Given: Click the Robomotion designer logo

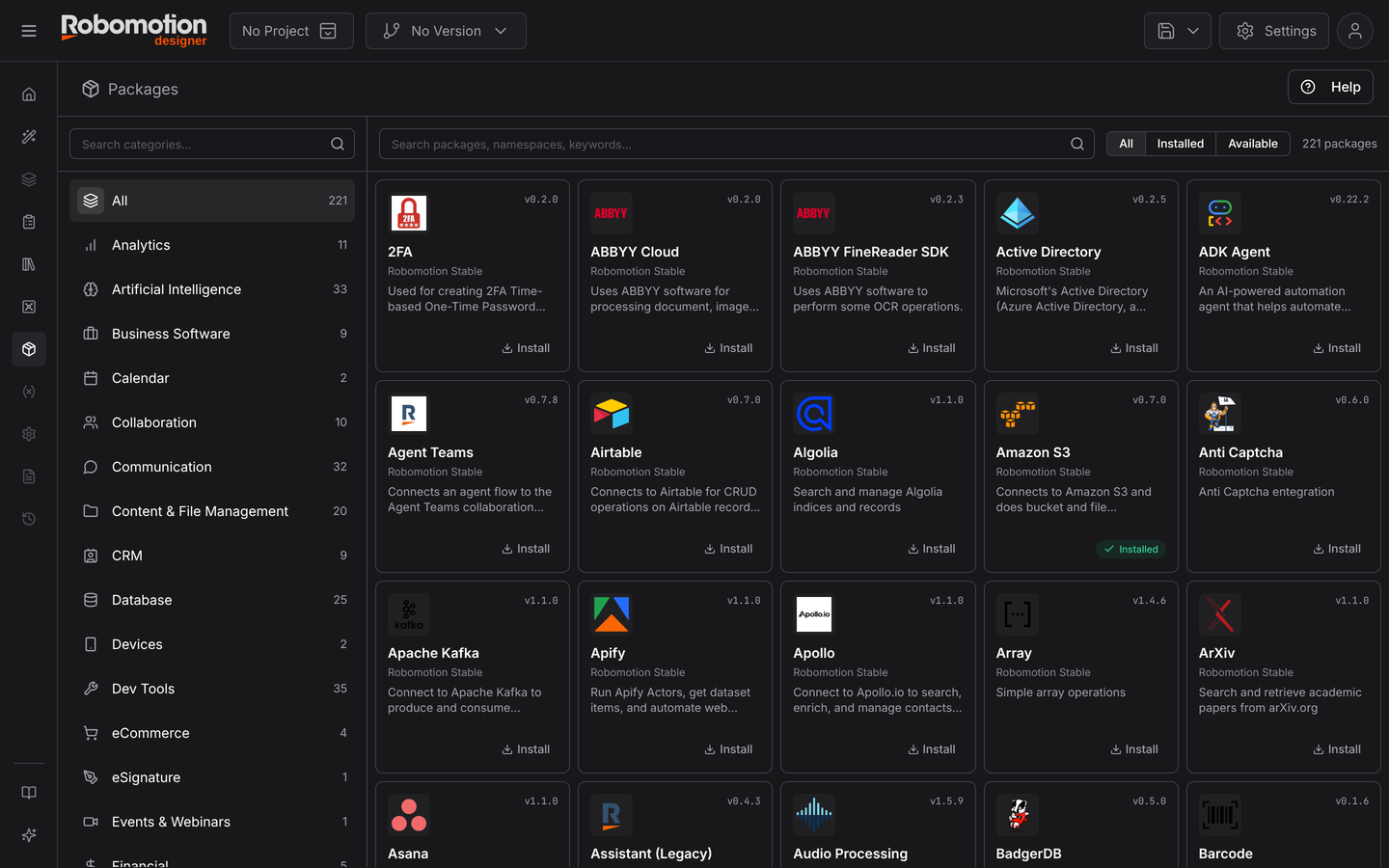Looking at the screenshot, I should (x=134, y=30).
